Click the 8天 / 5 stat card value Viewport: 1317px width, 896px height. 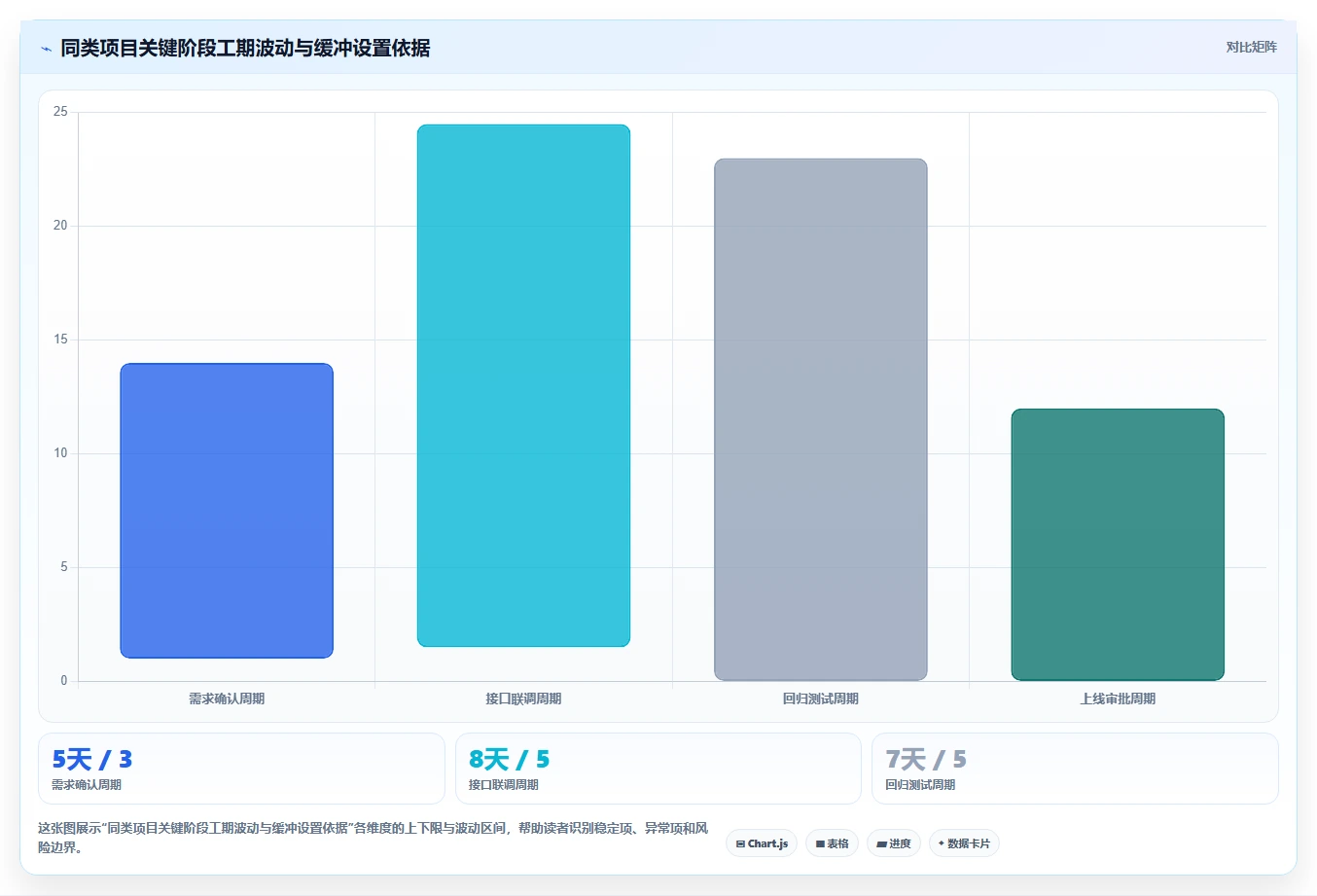click(x=509, y=759)
